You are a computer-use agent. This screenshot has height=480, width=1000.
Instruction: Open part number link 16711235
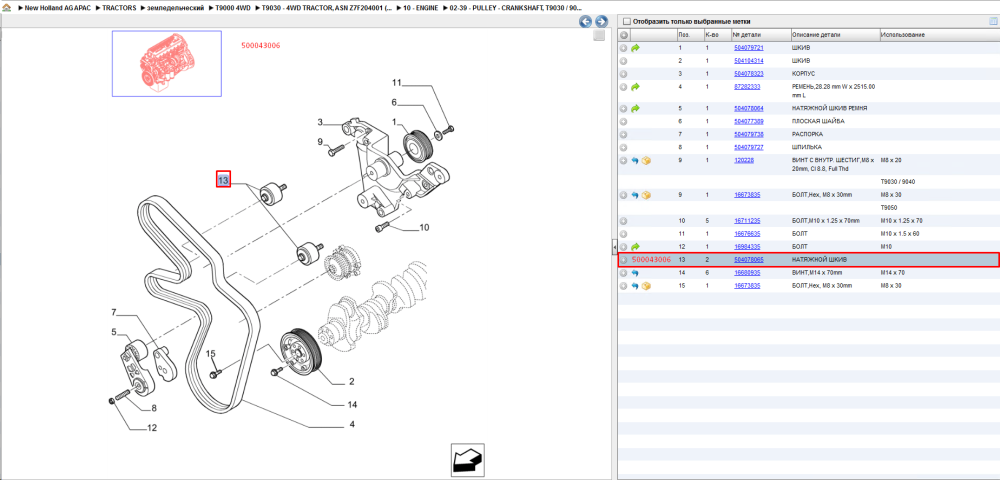pos(747,221)
